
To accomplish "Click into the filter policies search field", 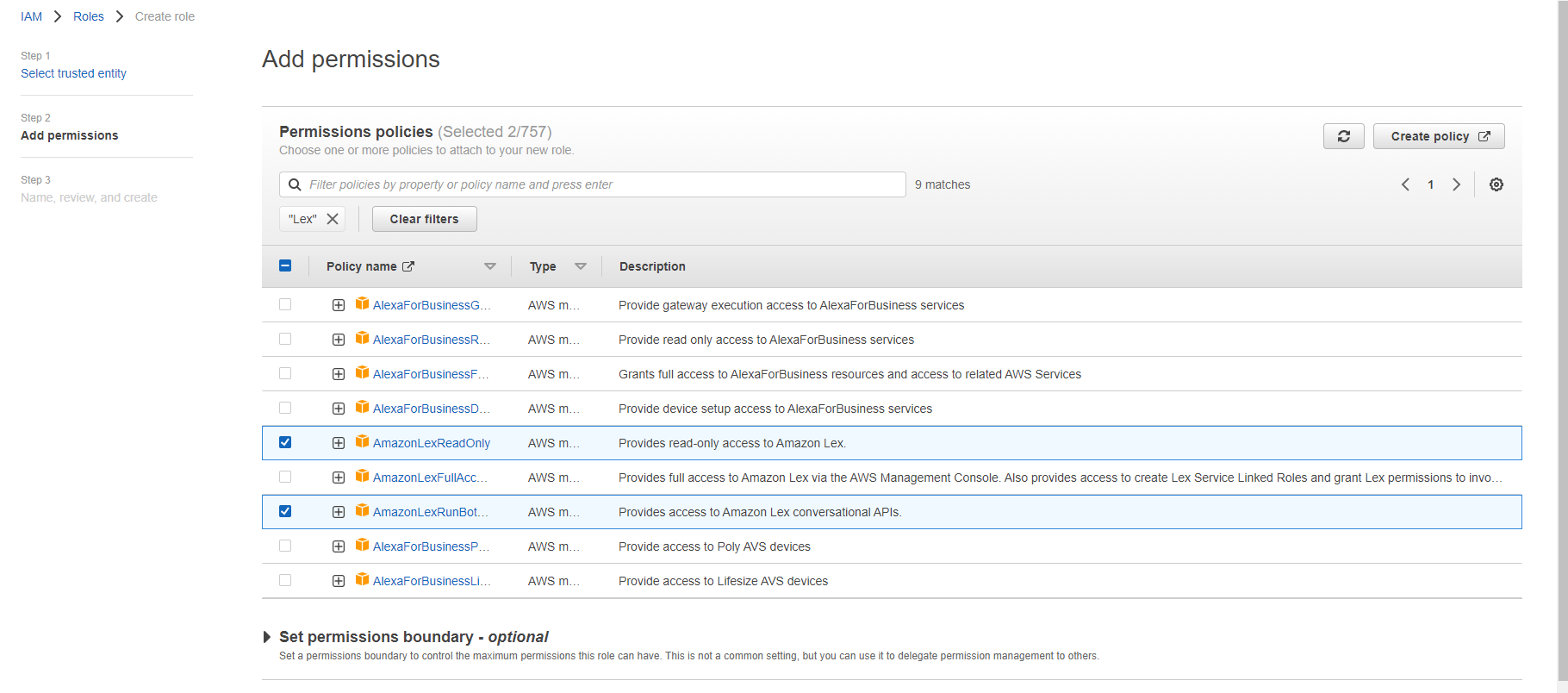I will (x=603, y=184).
